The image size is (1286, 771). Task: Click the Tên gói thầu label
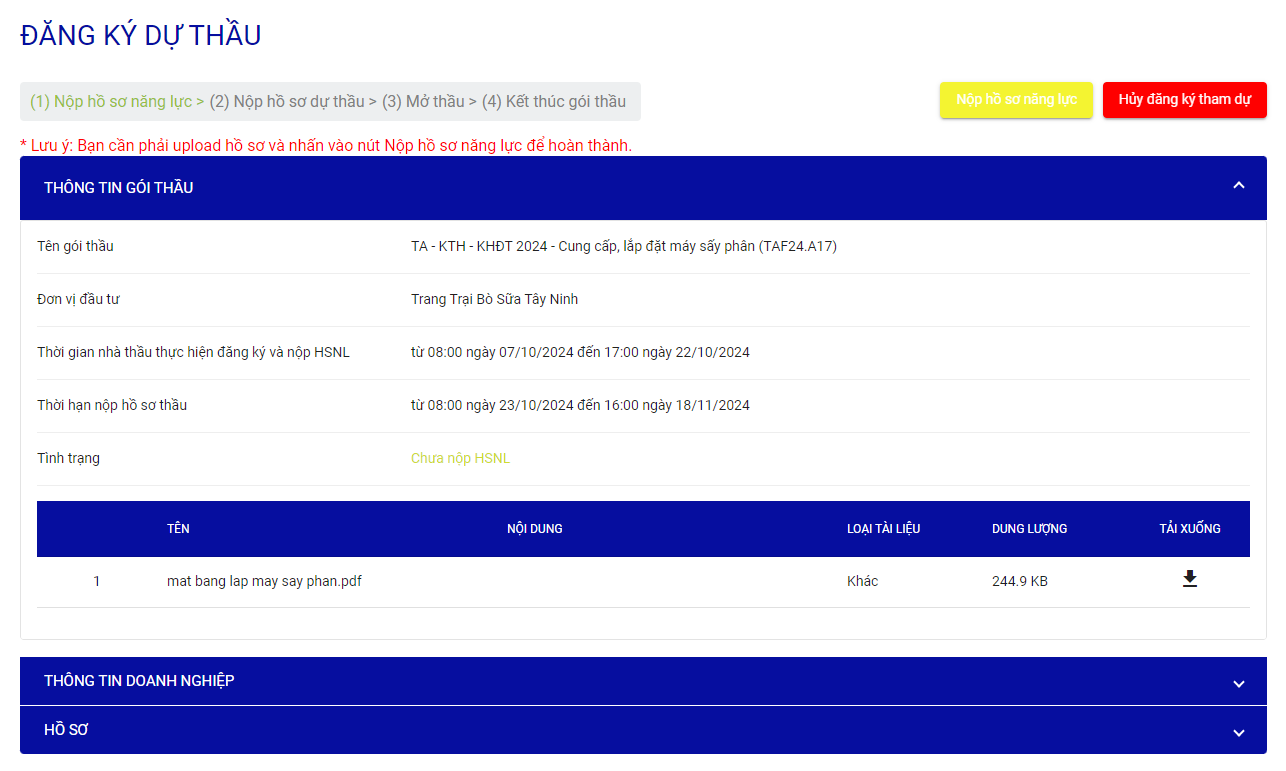[75, 246]
